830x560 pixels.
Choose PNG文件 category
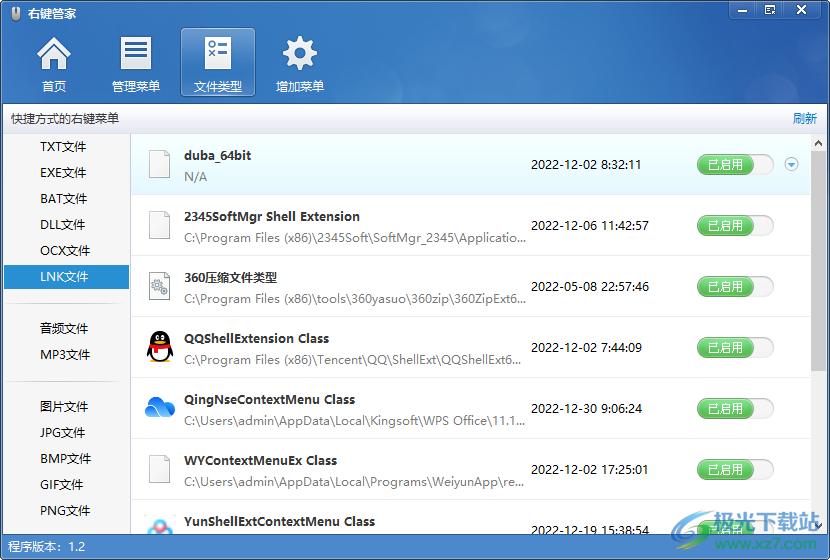click(67, 510)
